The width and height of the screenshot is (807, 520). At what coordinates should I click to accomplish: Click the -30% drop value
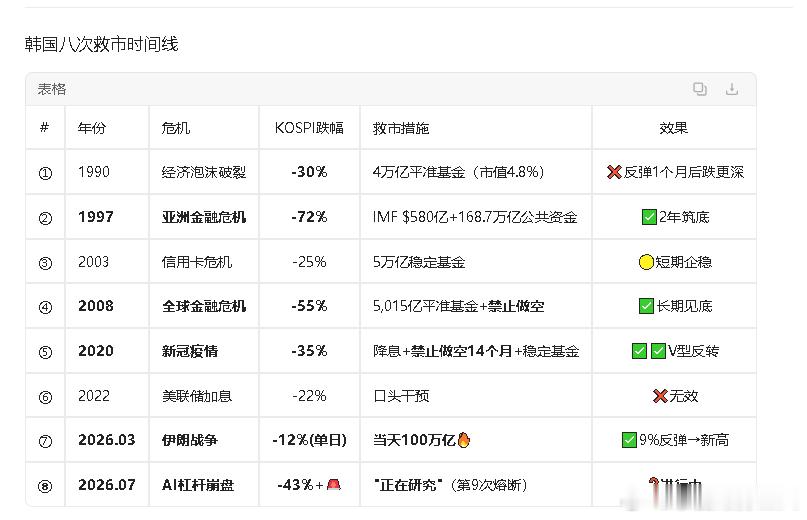(309, 172)
